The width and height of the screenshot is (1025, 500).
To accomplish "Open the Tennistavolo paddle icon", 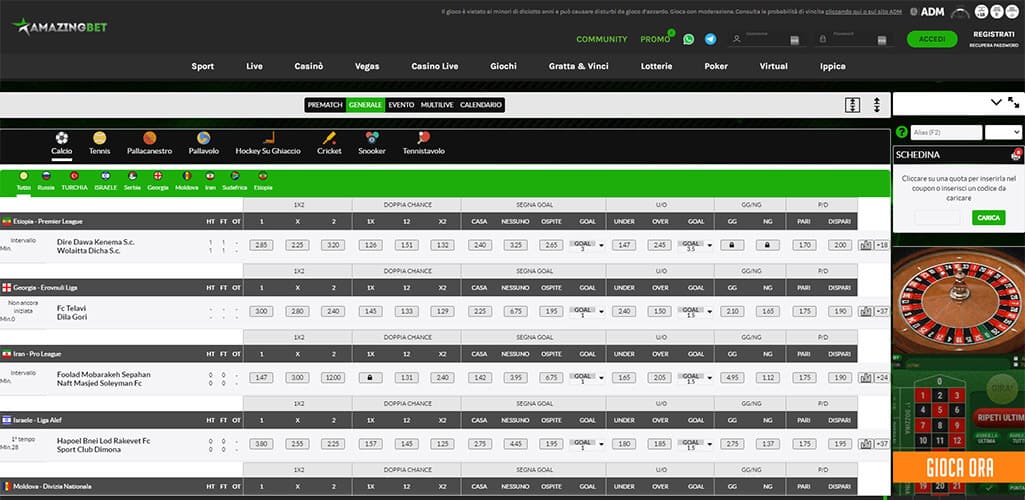I will (424, 138).
